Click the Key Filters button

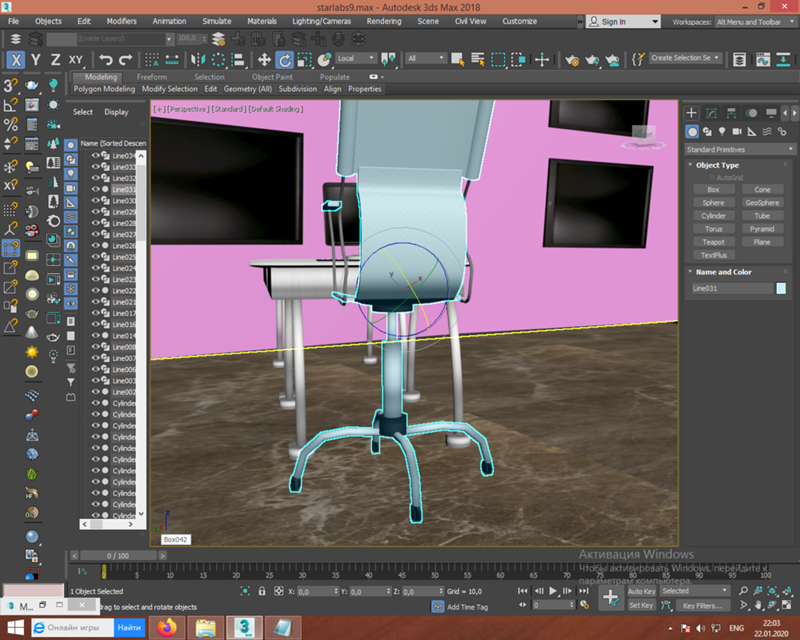click(702, 606)
